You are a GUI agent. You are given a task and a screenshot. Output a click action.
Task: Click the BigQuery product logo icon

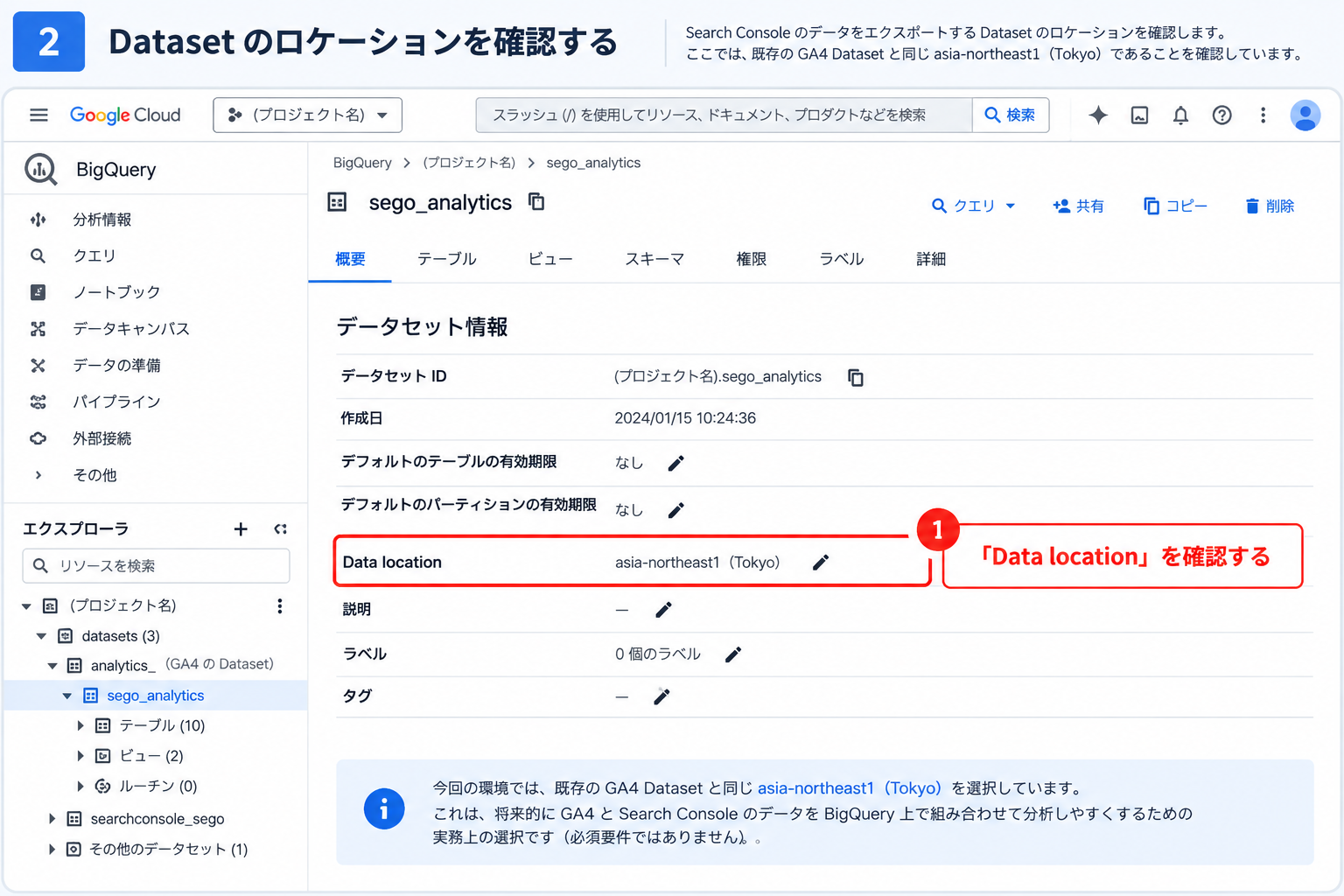(40, 169)
